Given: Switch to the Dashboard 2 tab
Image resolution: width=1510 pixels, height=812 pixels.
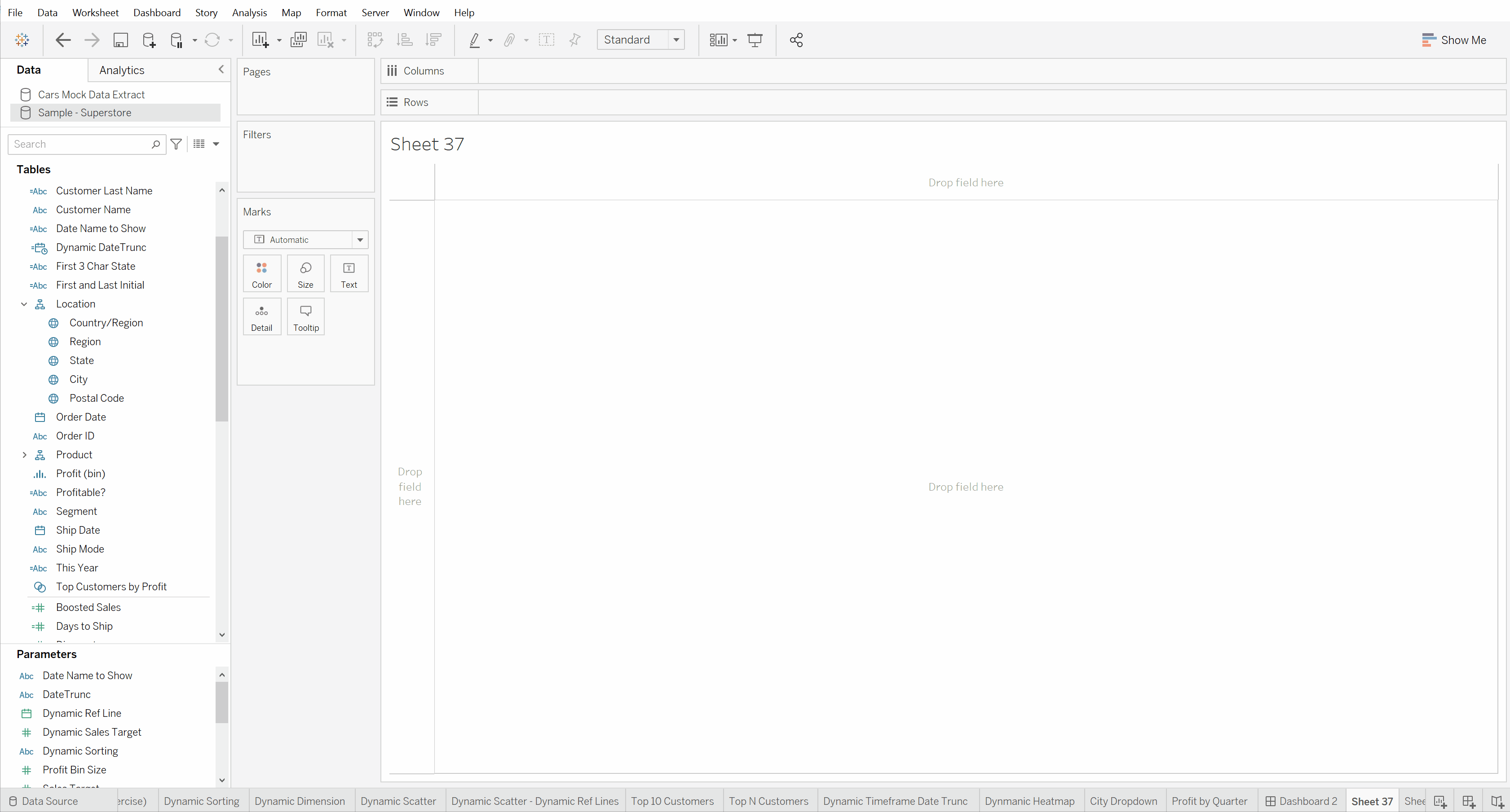Looking at the screenshot, I should pyautogui.click(x=1301, y=801).
